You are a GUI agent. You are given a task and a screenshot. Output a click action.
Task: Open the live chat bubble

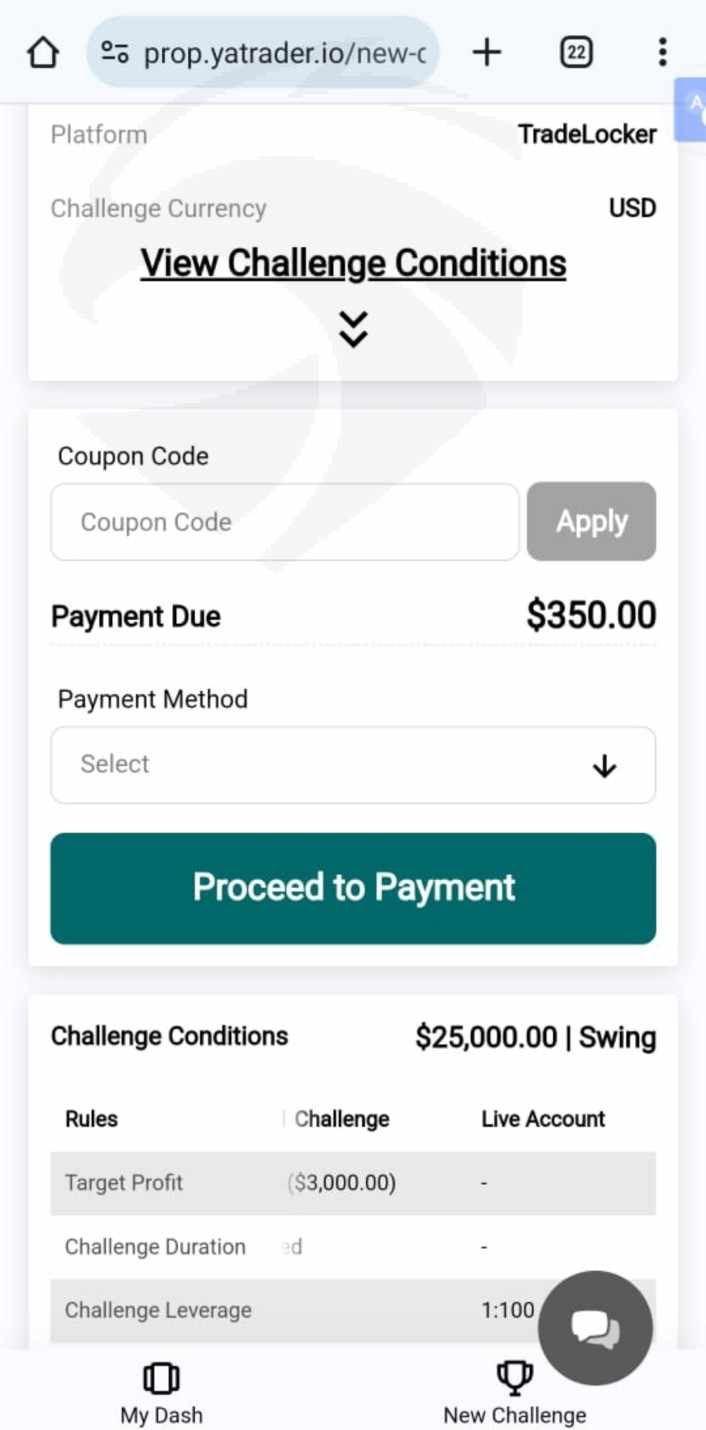pos(595,1327)
